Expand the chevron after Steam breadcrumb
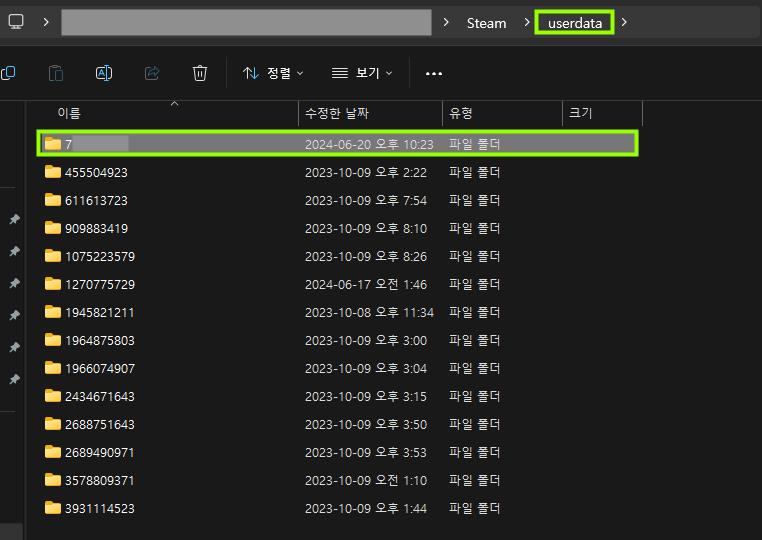Image resolution: width=762 pixels, height=540 pixels. pyautogui.click(x=527, y=22)
